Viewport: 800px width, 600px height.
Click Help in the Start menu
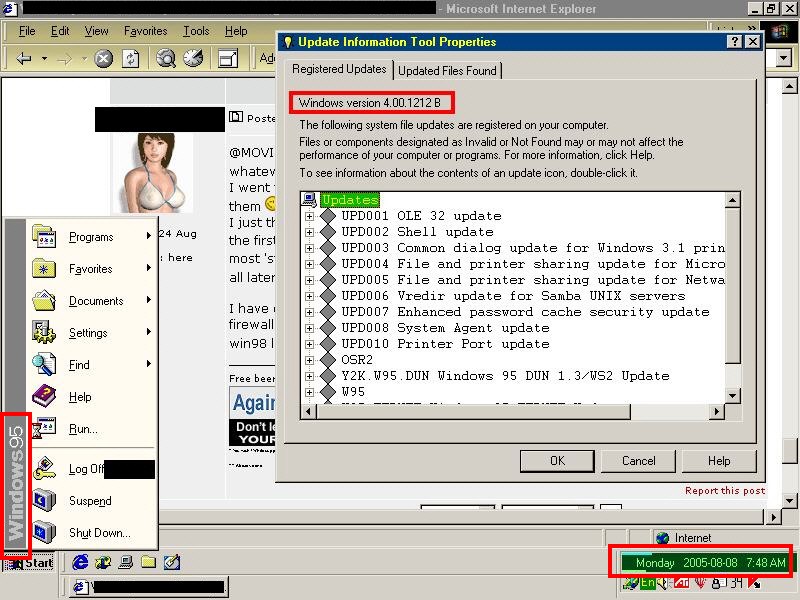[x=92, y=397]
